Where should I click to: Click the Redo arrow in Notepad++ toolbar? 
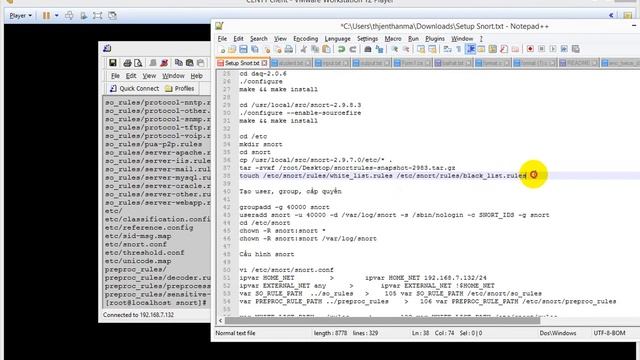(353, 49)
